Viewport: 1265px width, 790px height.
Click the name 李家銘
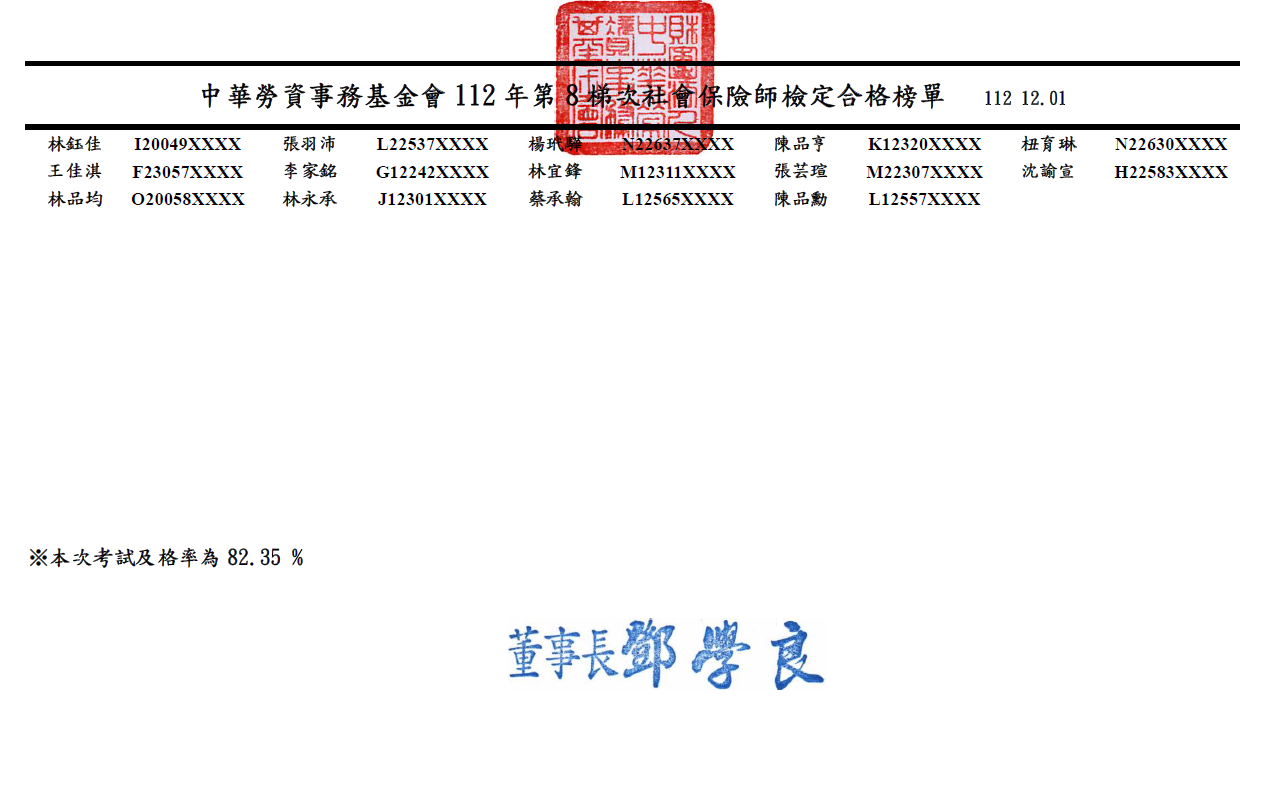pos(310,172)
